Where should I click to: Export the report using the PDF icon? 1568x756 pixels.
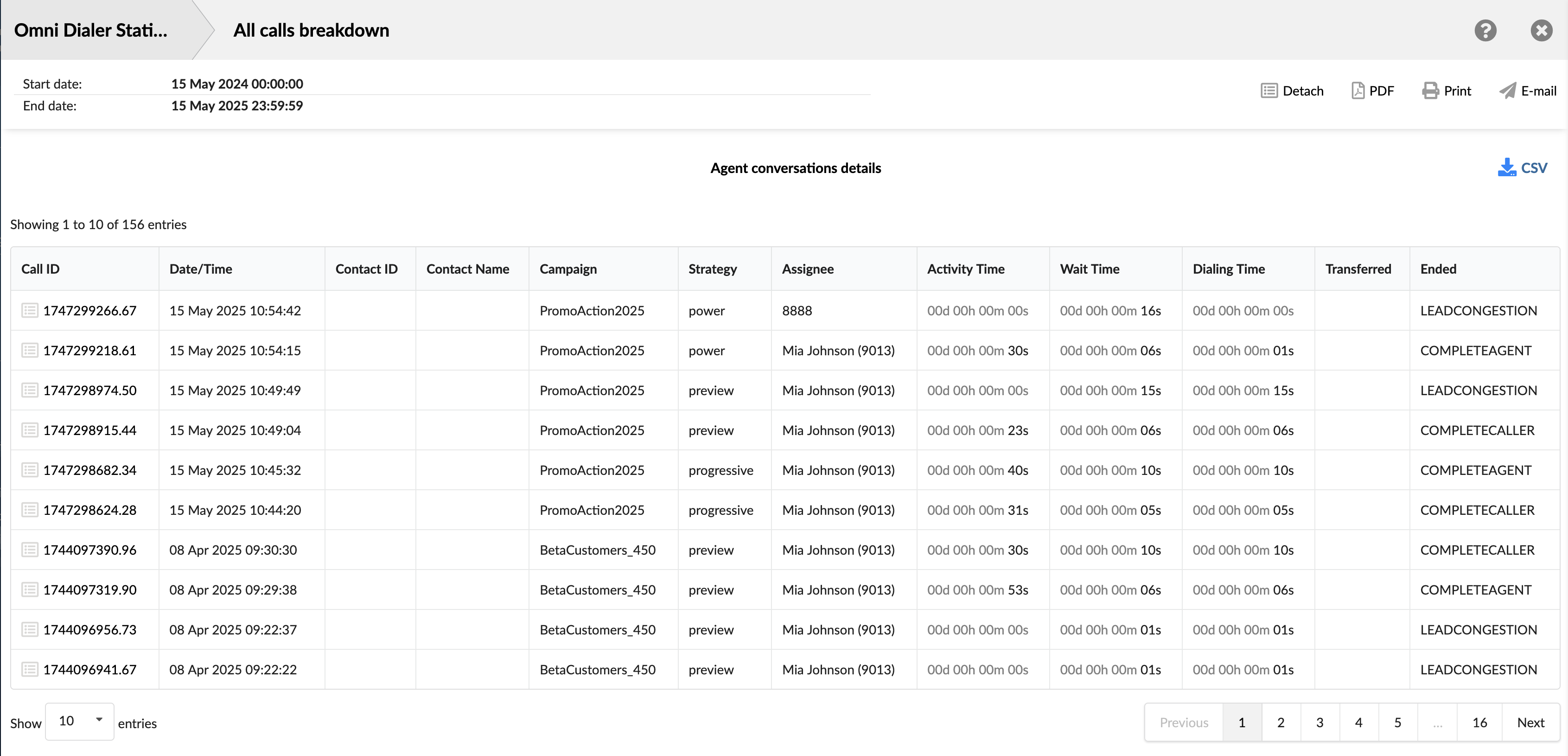click(1358, 90)
